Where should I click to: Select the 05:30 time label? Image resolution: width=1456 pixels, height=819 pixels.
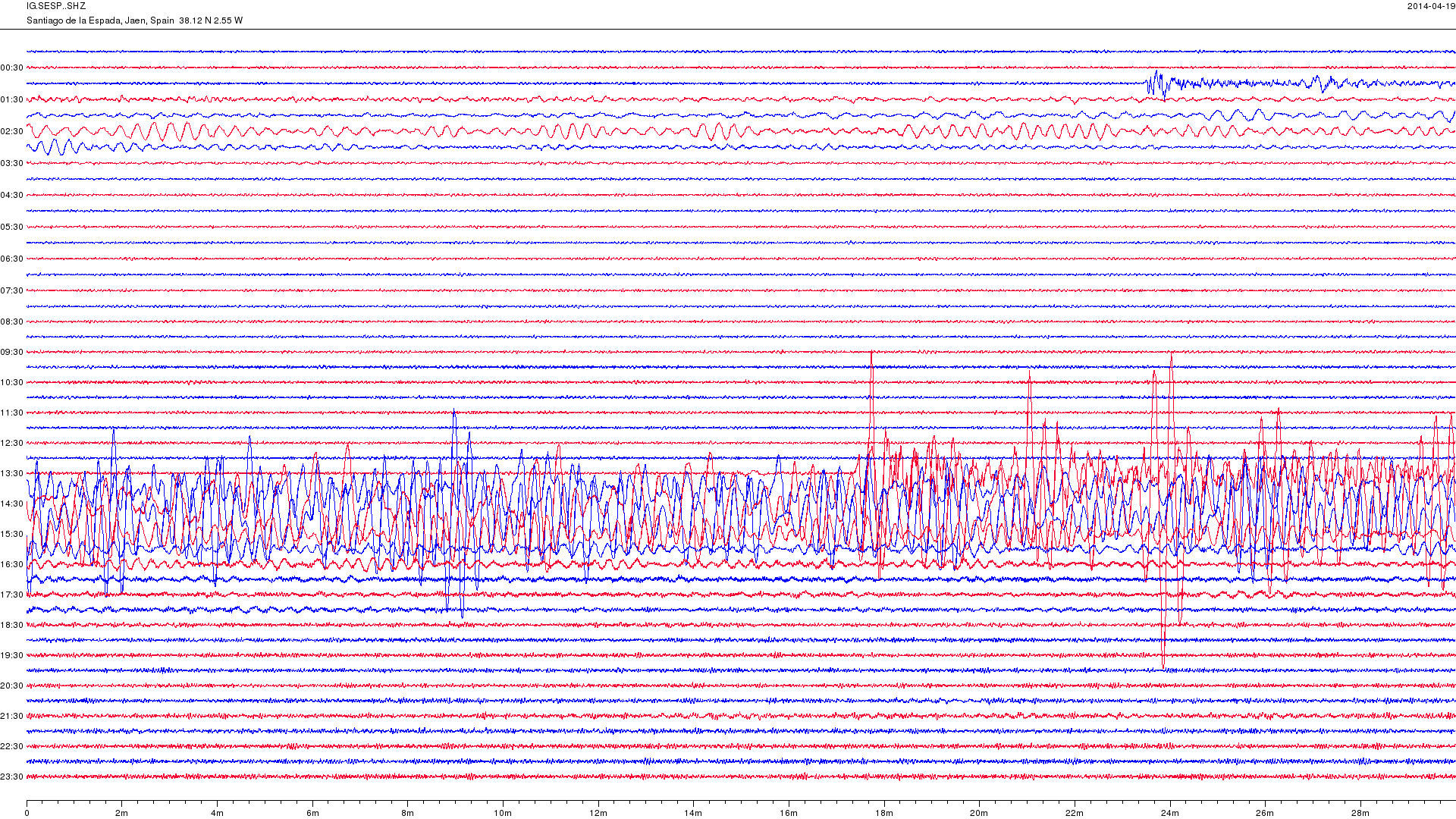coord(11,227)
